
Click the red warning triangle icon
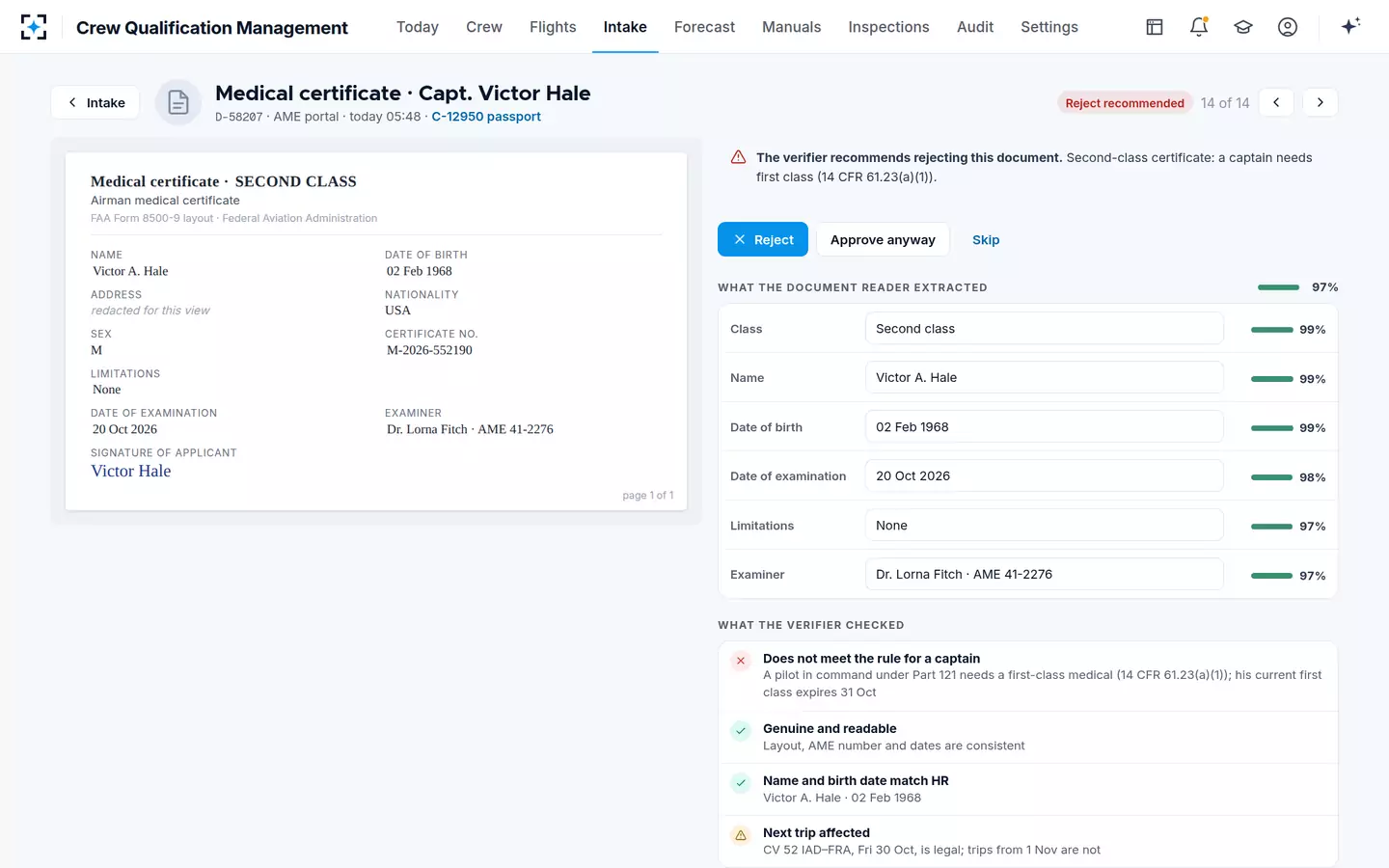click(x=738, y=157)
